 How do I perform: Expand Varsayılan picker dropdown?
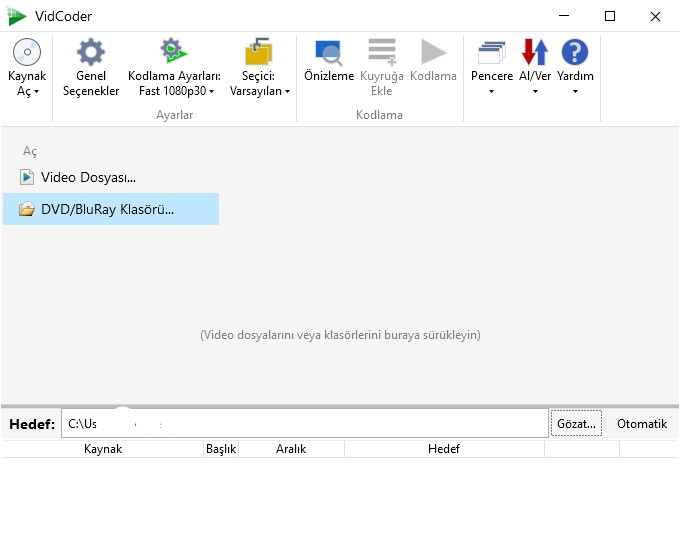[287, 91]
